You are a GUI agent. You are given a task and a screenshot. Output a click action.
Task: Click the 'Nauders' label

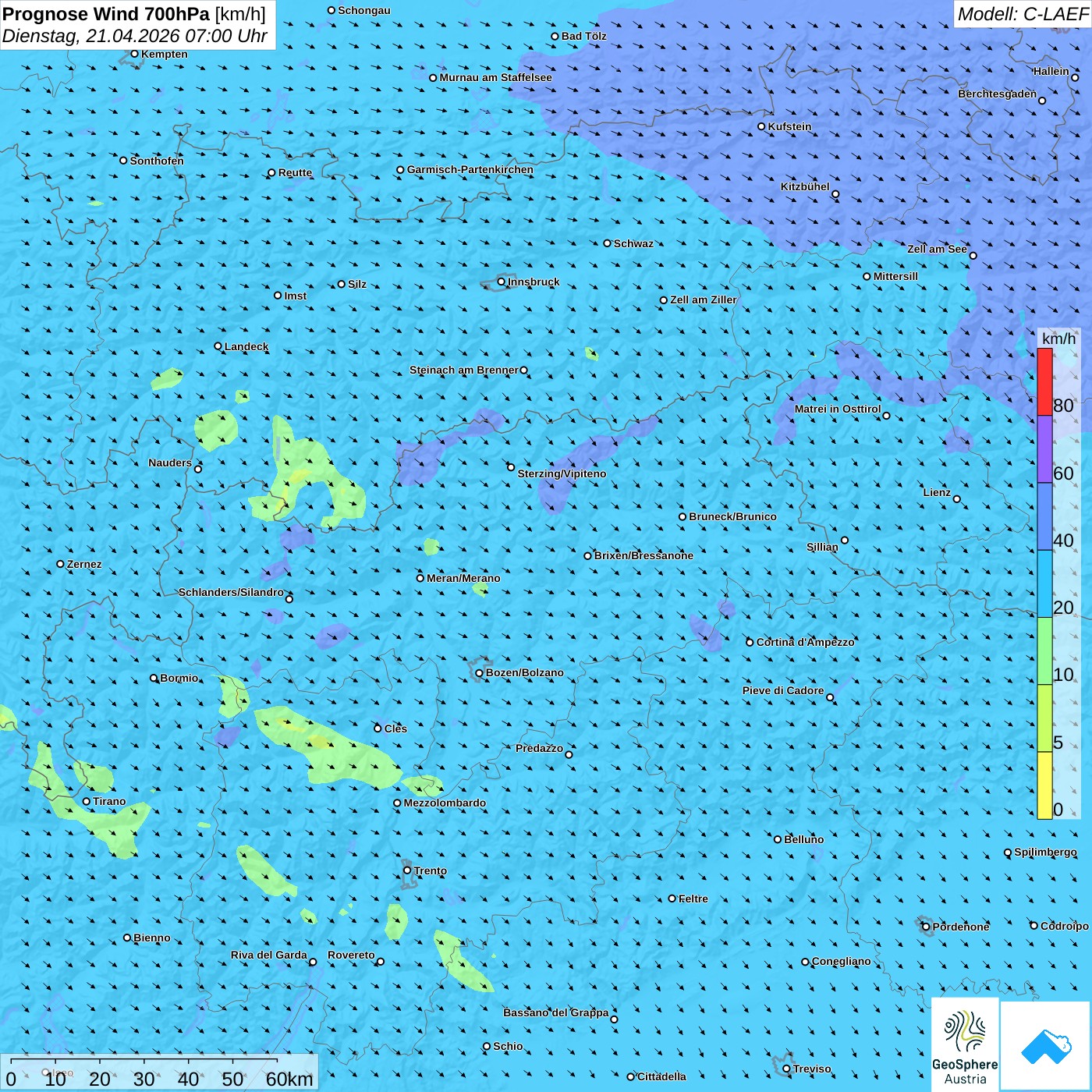point(170,463)
